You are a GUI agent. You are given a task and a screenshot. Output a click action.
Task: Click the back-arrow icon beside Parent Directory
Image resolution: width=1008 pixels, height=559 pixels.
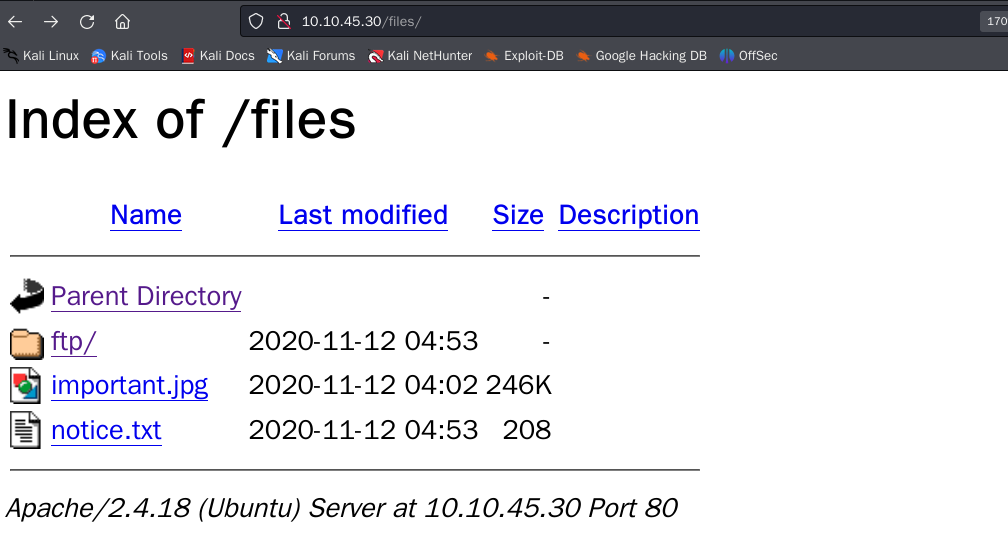coord(26,296)
